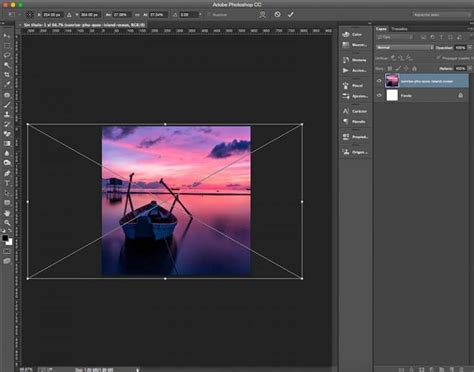Click the width percentage field
This screenshot has height=372, width=474.
pyautogui.click(x=121, y=15)
